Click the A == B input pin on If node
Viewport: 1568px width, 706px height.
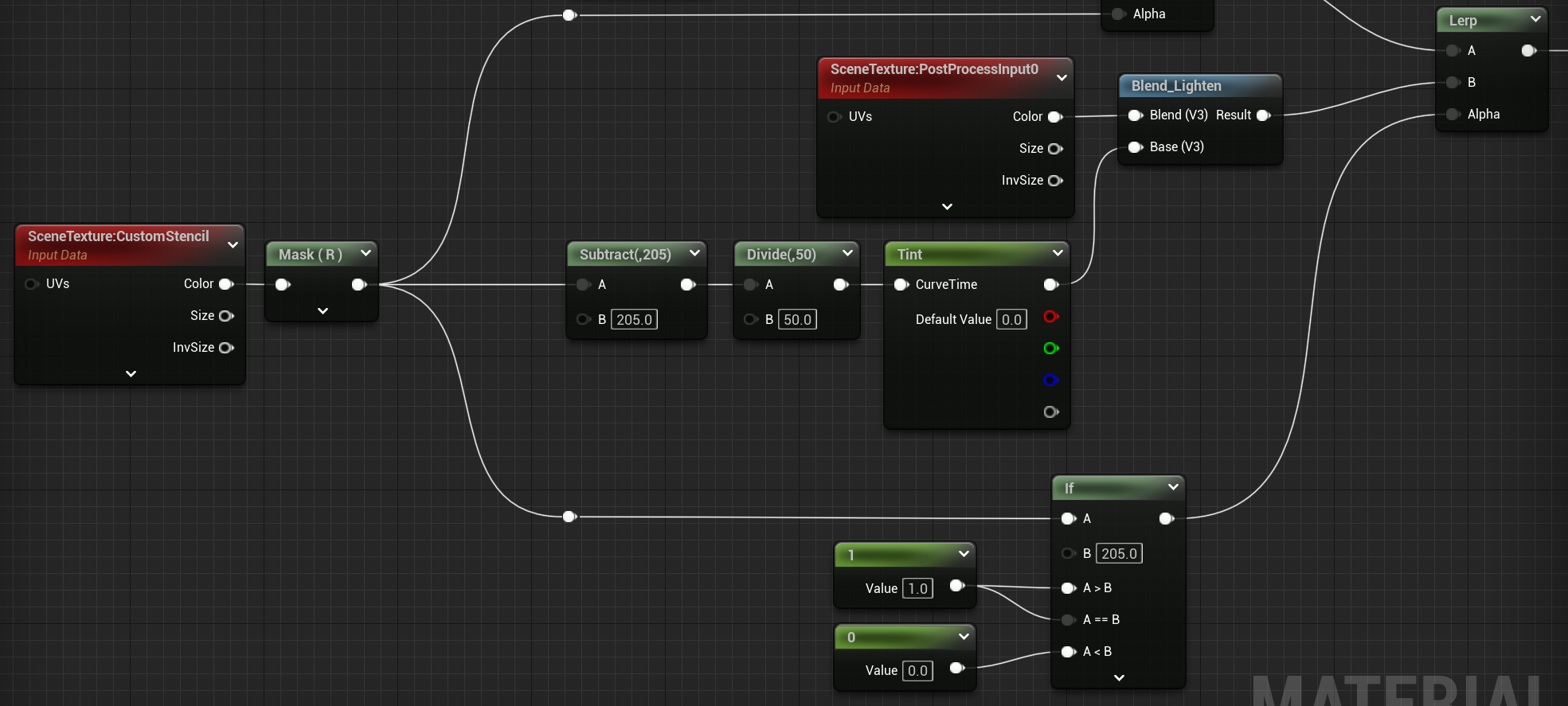point(1068,620)
